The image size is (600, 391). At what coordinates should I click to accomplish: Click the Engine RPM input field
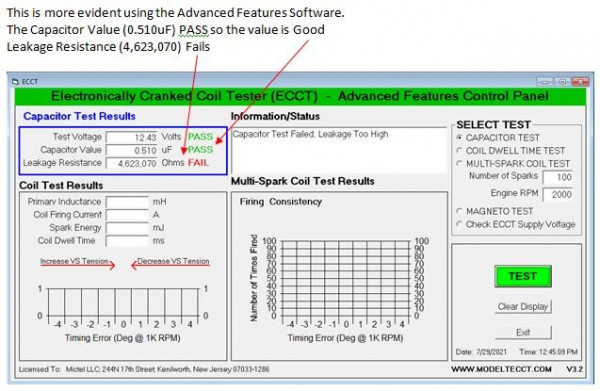558,194
